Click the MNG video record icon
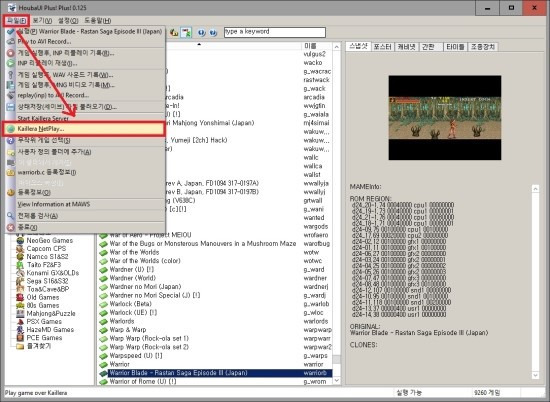The image size is (550, 402). 11,85
